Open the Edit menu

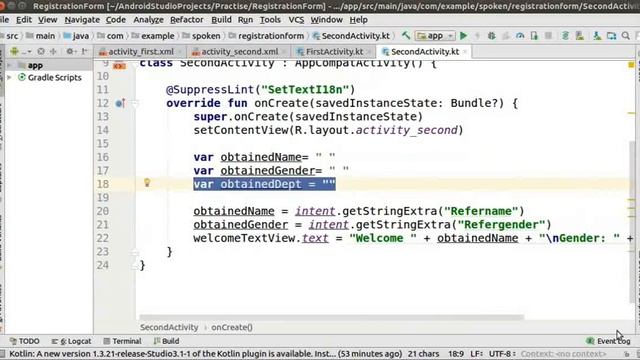(x=24, y=20)
